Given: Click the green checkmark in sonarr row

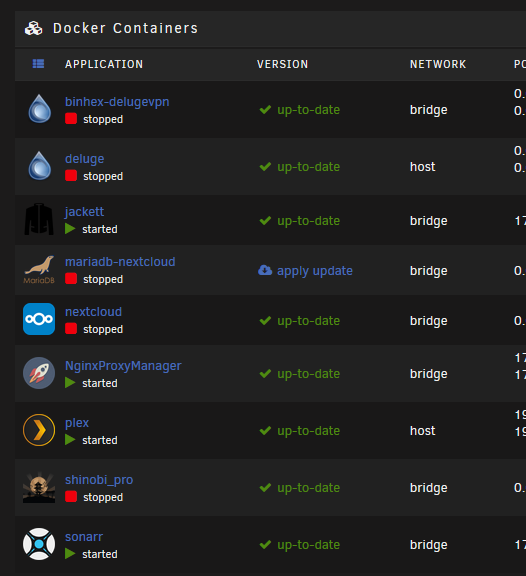Looking at the screenshot, I should tap(265, 544).
